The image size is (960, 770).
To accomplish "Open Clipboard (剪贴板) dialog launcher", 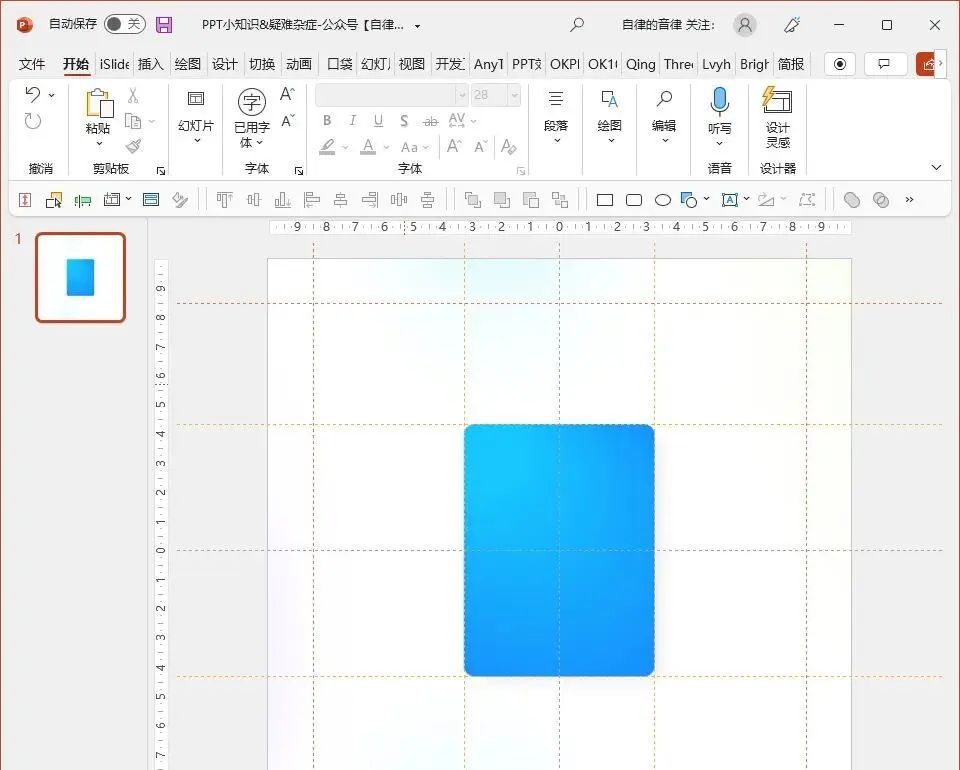I will (160, 171).
